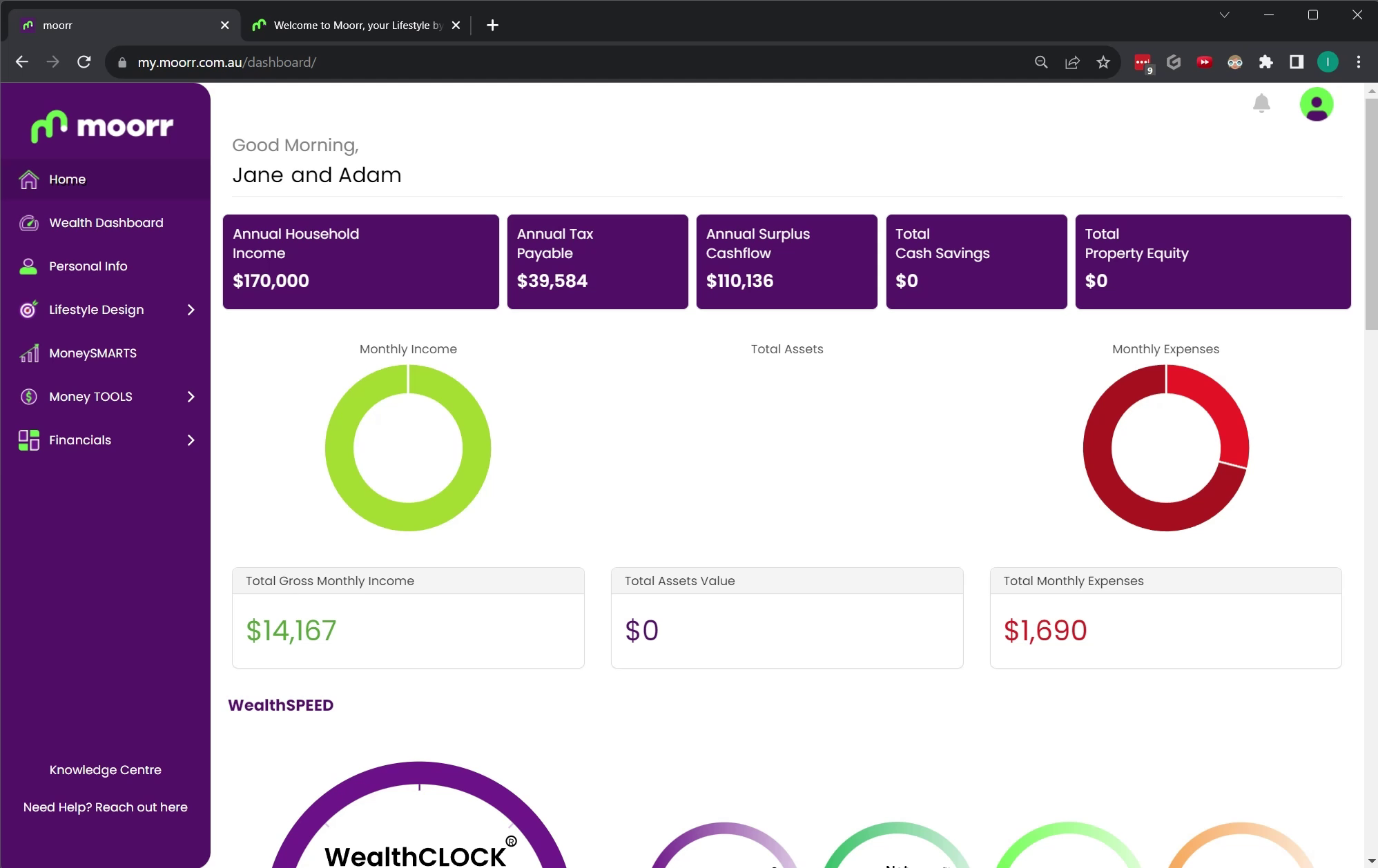Screen dimensions: 1378x868
Task: Switch to the 'Welcome to Moorr' tab
Action: (356, 26)
